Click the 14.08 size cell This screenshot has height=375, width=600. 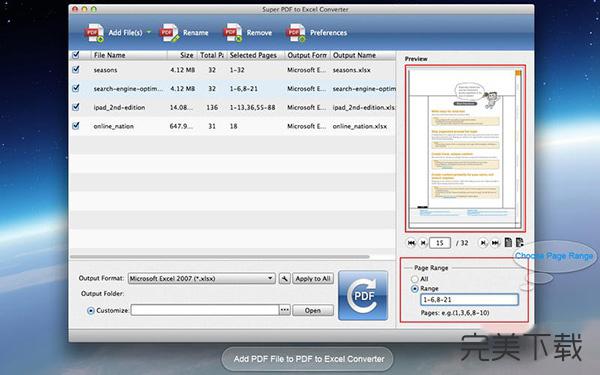pos(181,108)
